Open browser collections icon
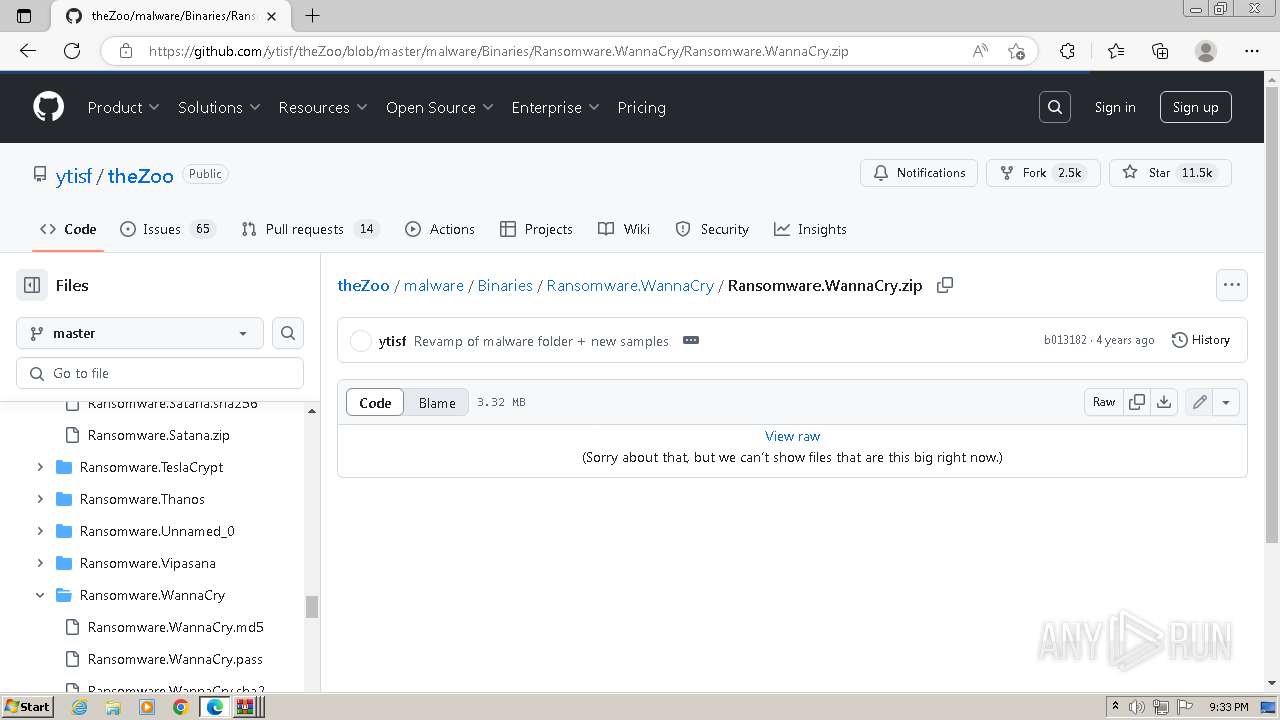Screen dimensions: 1280x720 pyautogui.click(x=1160, y=51)
